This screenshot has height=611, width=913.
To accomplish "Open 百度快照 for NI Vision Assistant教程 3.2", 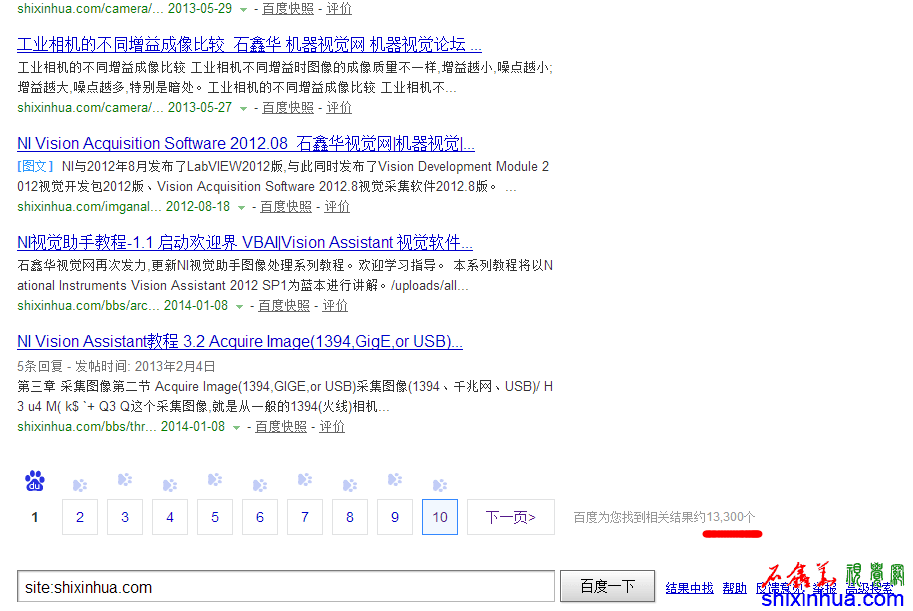I will (281, 427).
